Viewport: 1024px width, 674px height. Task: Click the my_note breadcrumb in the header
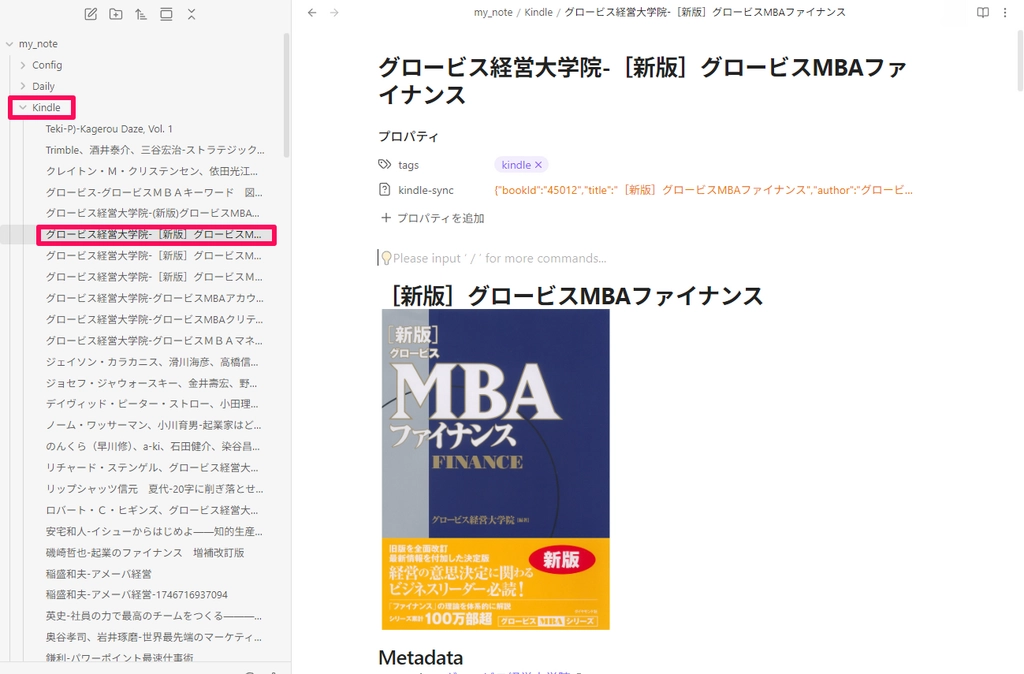pyautogui.click(x=493, y=12)
